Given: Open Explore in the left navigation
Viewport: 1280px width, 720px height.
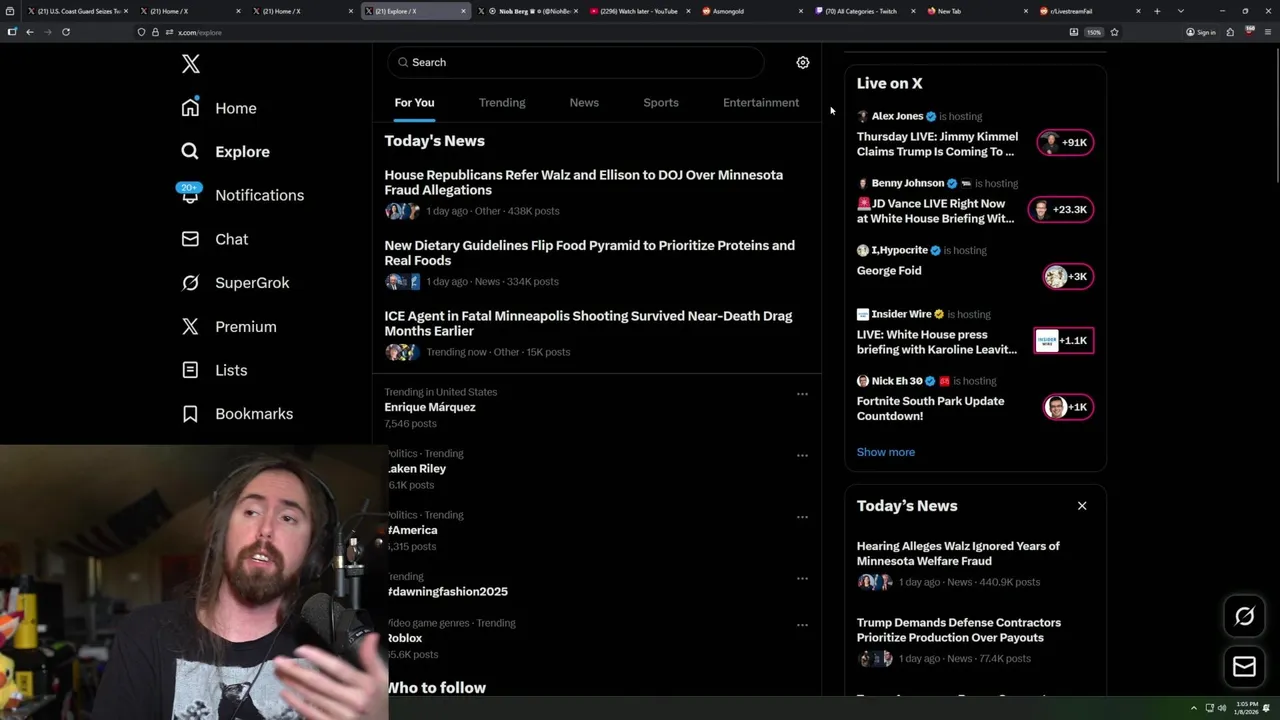Looking at the screenshot, I should click(x=226, y=152).
